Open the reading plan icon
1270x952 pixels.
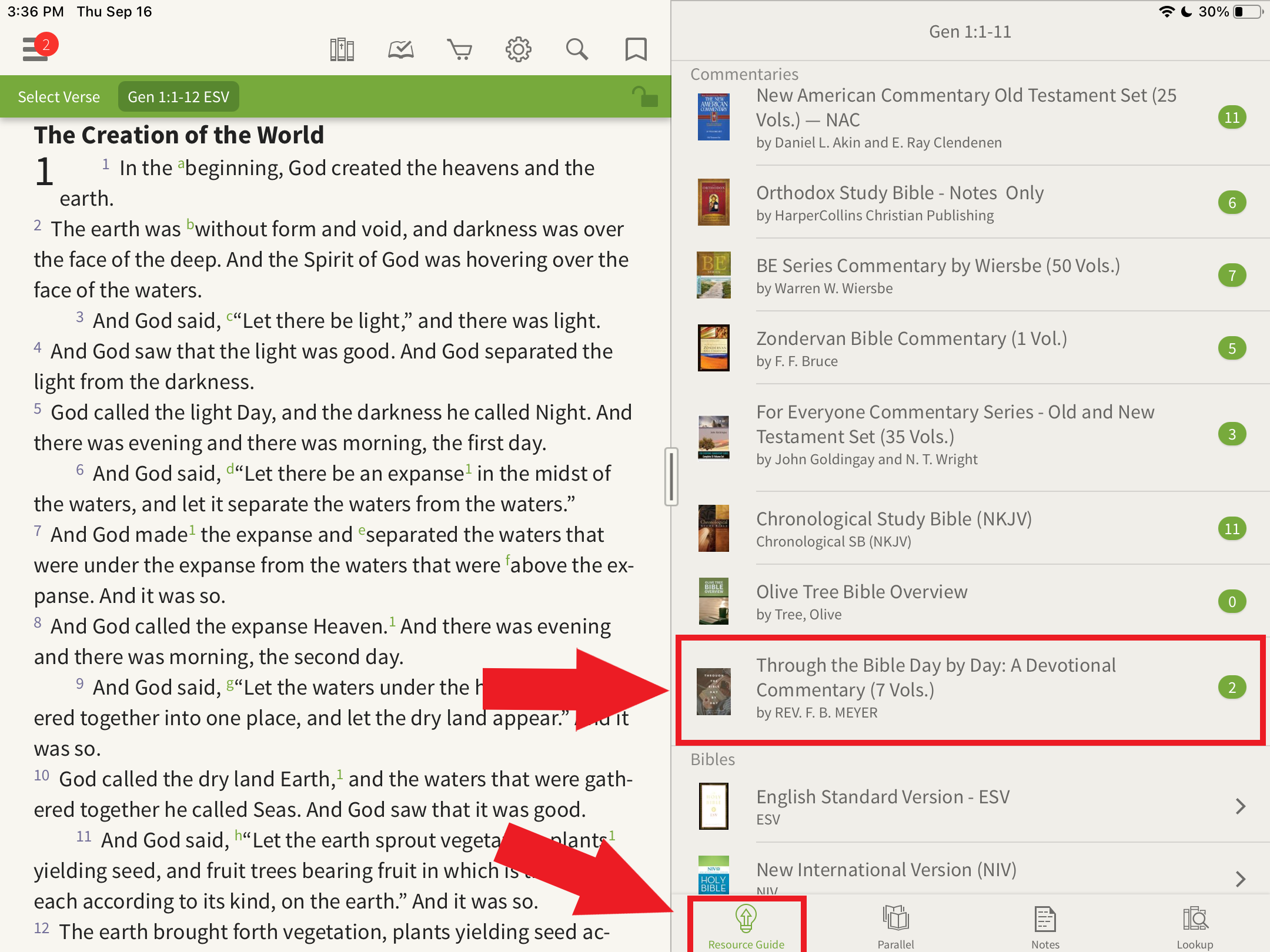(x=401, y=49)
